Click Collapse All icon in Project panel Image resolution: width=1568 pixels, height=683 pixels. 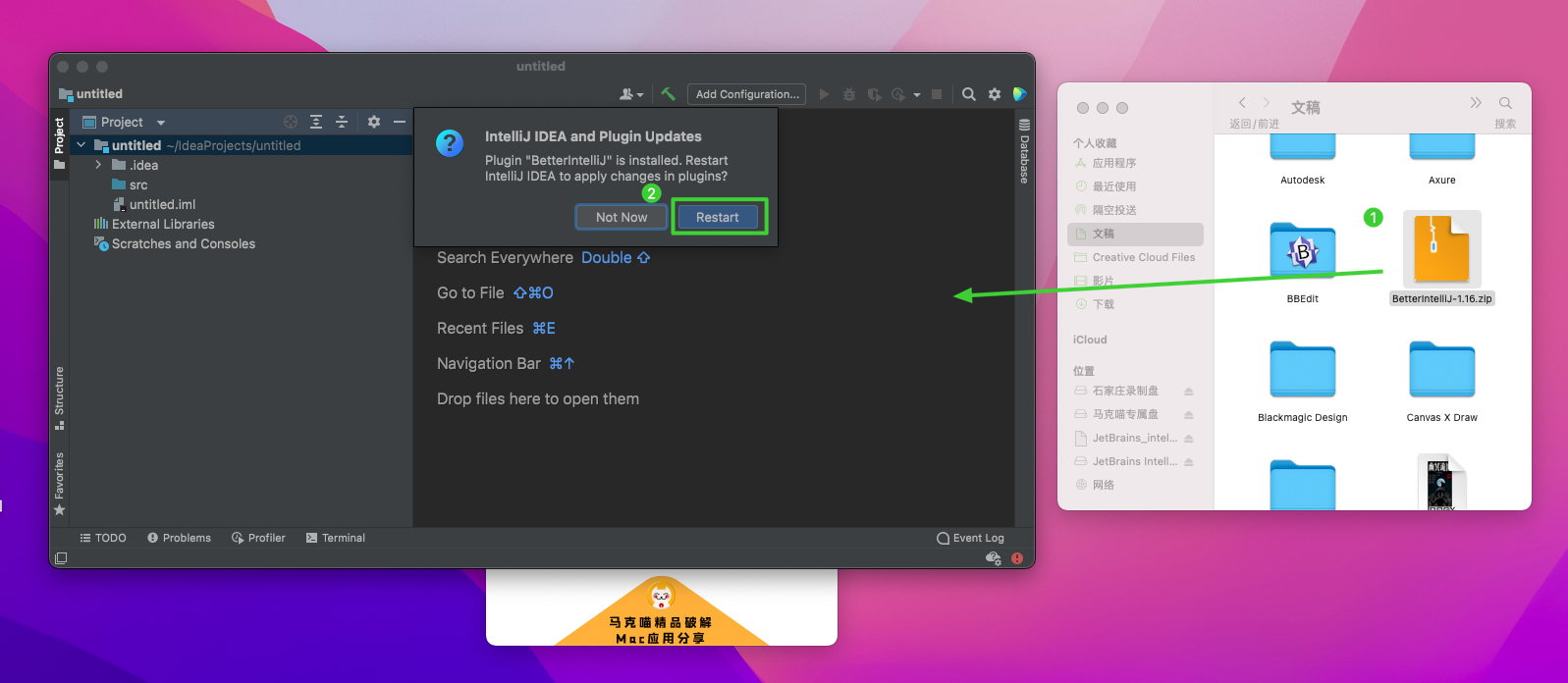coord(342,122)
